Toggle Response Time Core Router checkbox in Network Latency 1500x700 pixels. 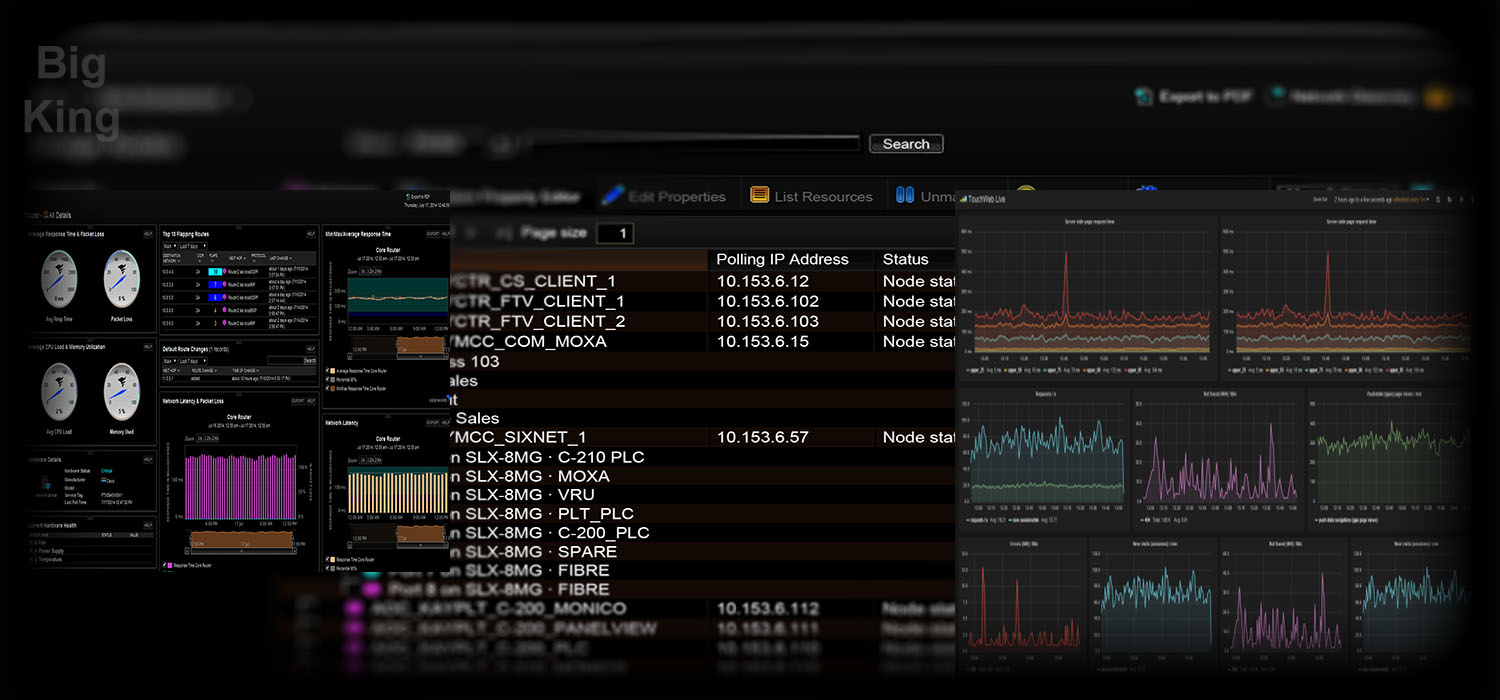pyautogui.click(x=329, y=558)
